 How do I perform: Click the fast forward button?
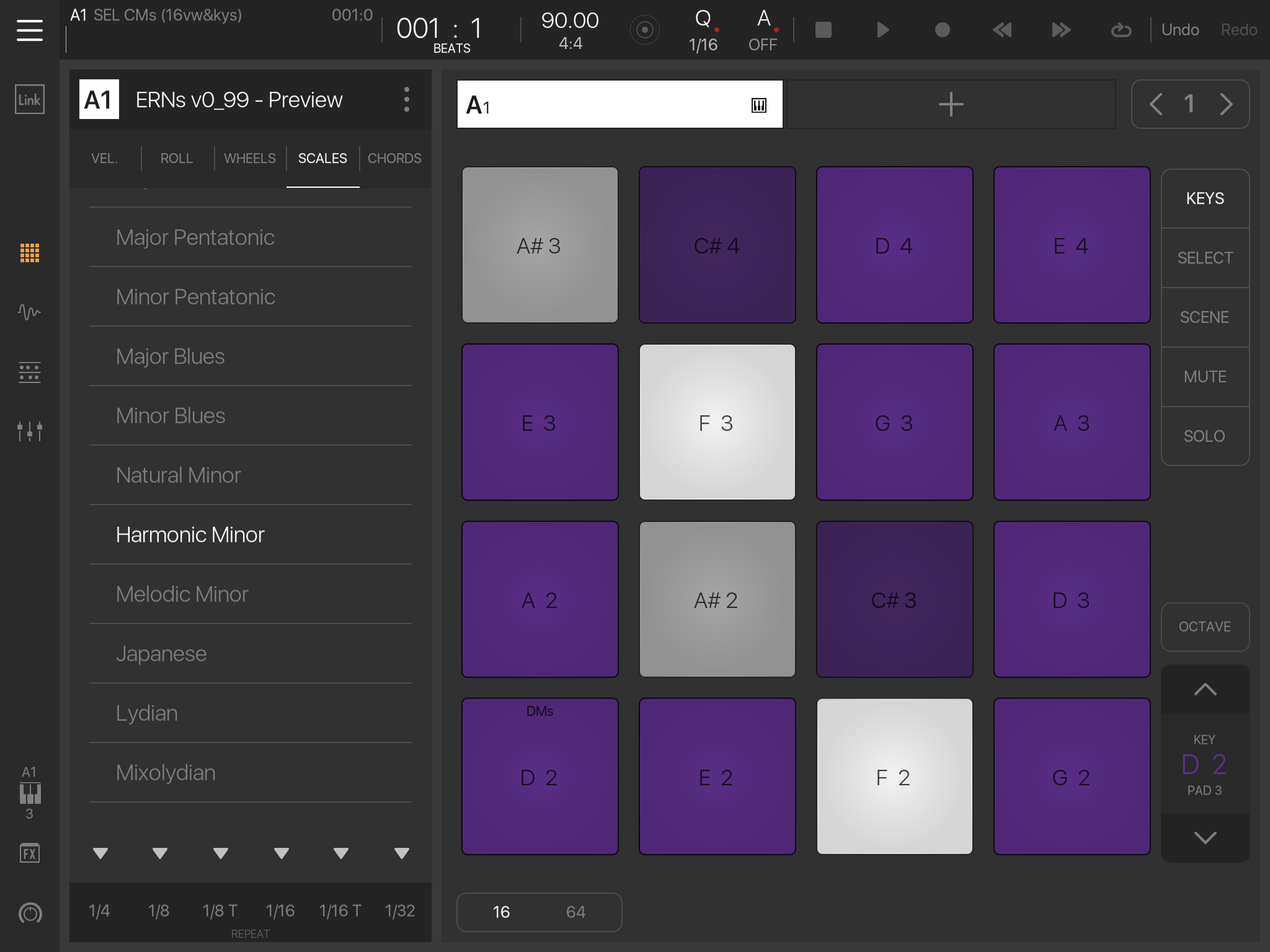tap(1061, 30)
